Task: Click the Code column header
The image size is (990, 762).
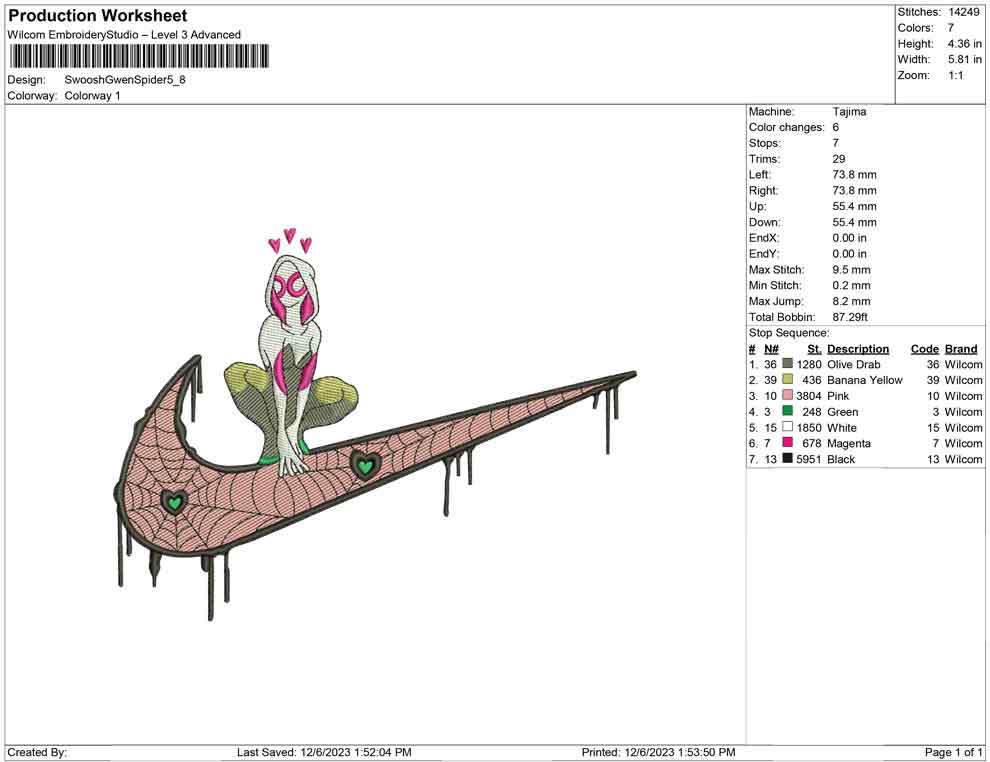Action: (924, 348)
